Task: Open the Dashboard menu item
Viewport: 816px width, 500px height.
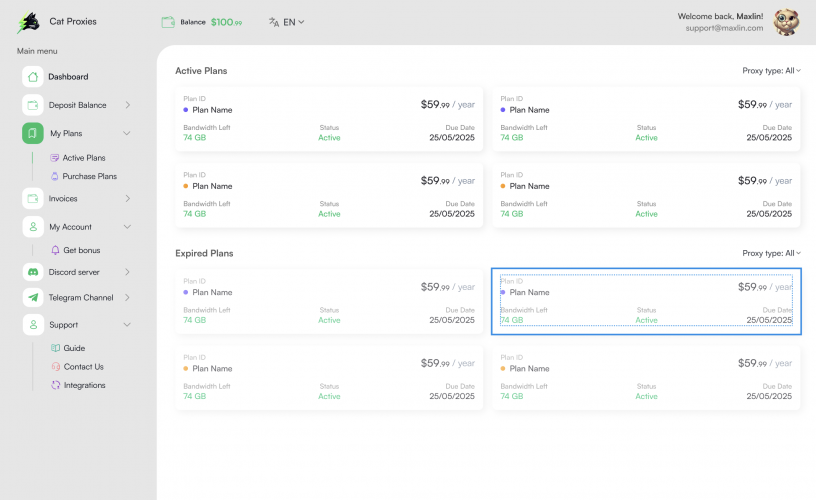Action: (x=68, y=76)
